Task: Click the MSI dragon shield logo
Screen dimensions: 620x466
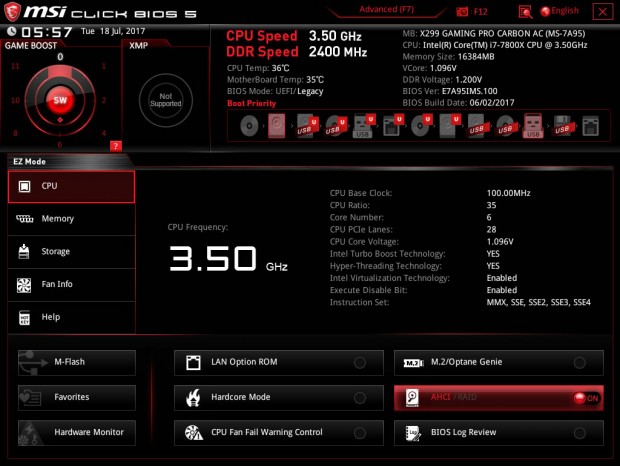Action: pyautogui.click(x=12, y=11)
